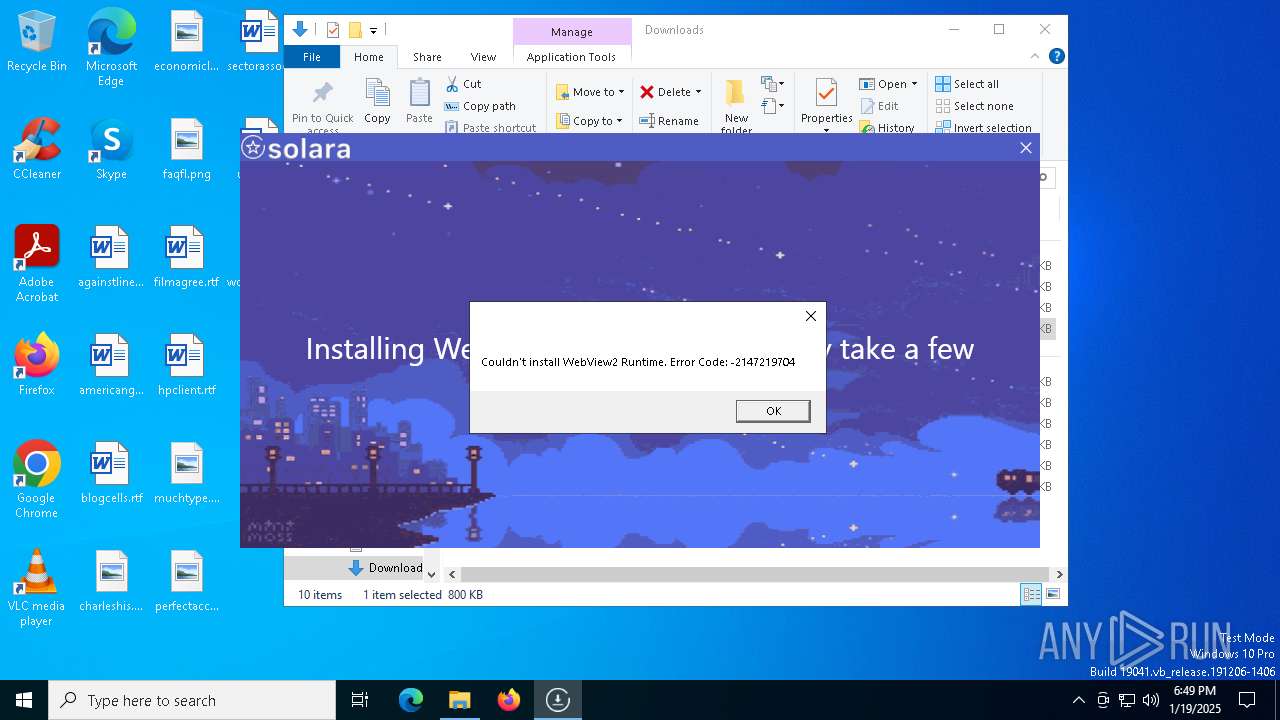Open Task View on the taskbar
This screenshot has width=1280, height=720.
pos(360,700)
